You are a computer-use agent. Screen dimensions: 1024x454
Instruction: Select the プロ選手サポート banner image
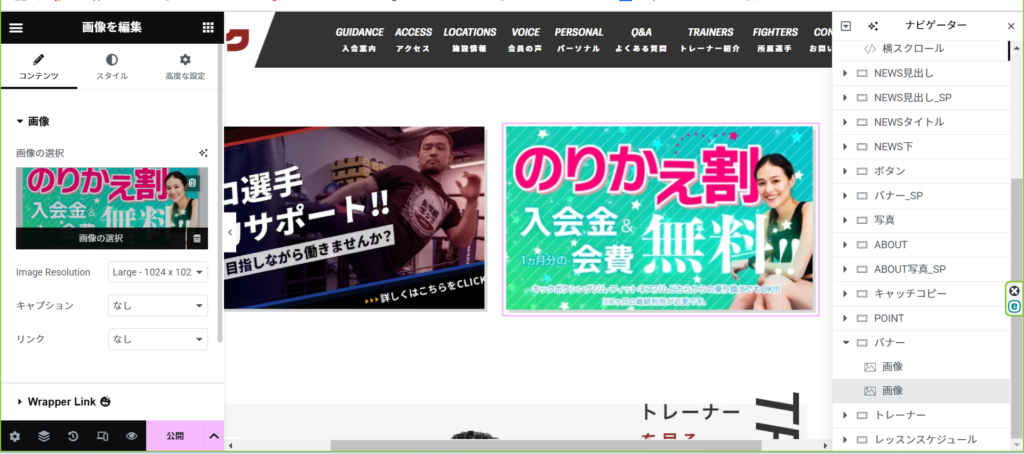[x=355, y=218]
